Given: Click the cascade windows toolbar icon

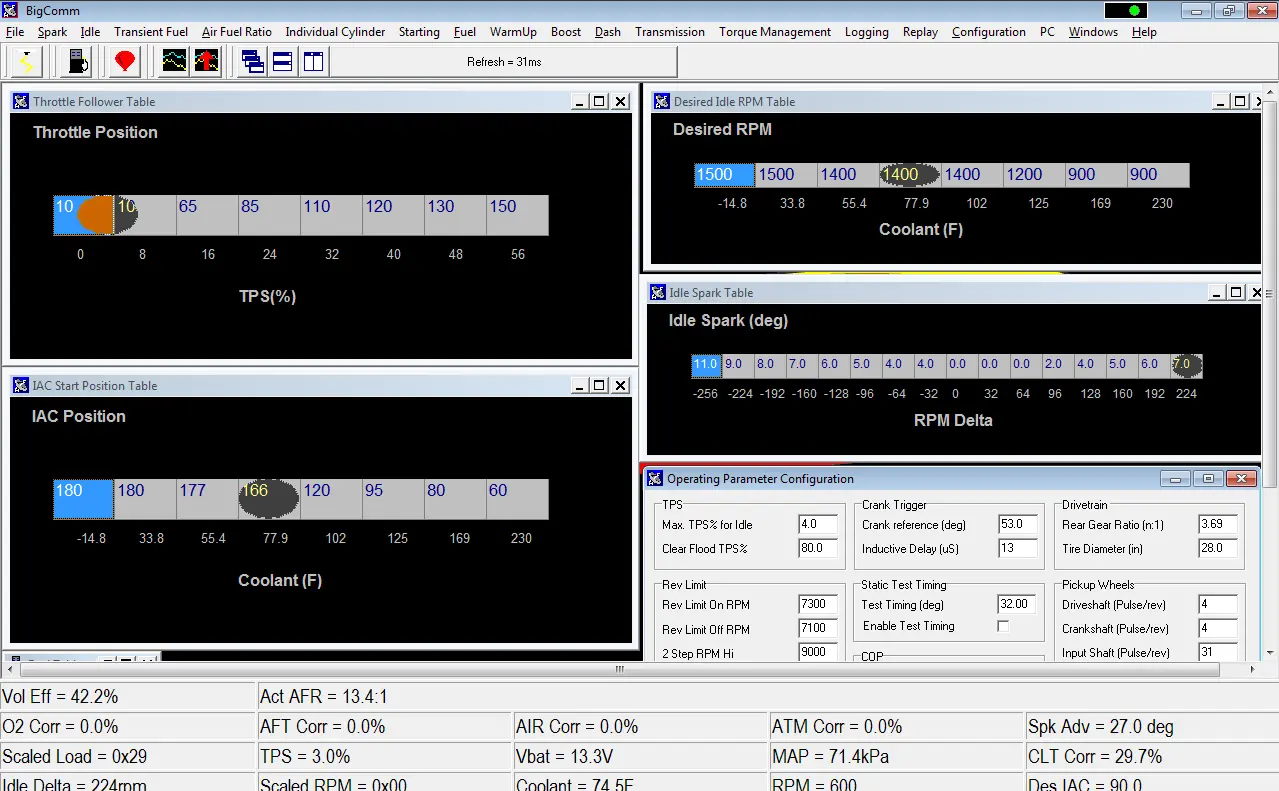Looking at the screenshot, I should 253,62.
